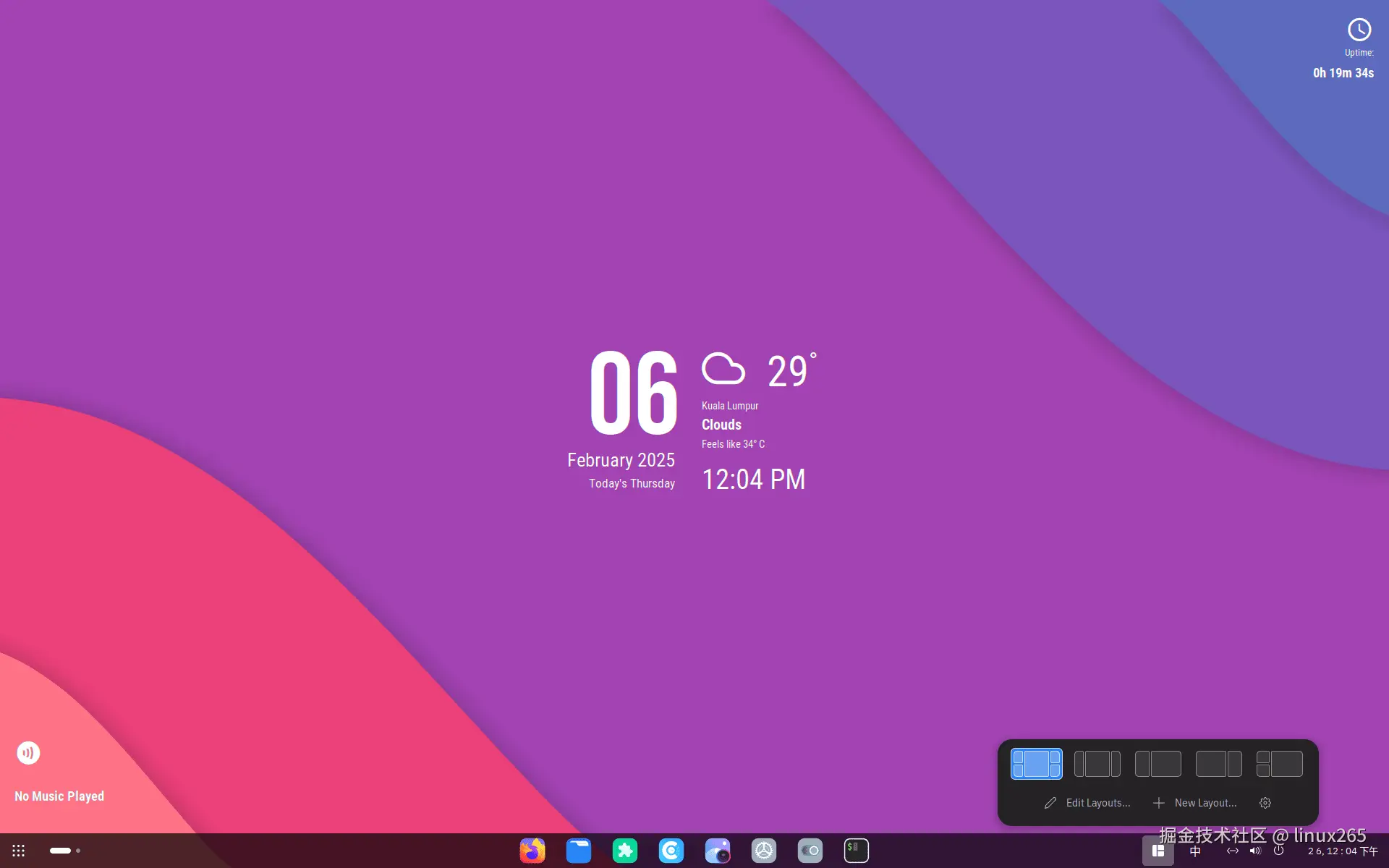Open the Chinese input method indicator
Screen dimensions: 1389x868
(1195, 851)
